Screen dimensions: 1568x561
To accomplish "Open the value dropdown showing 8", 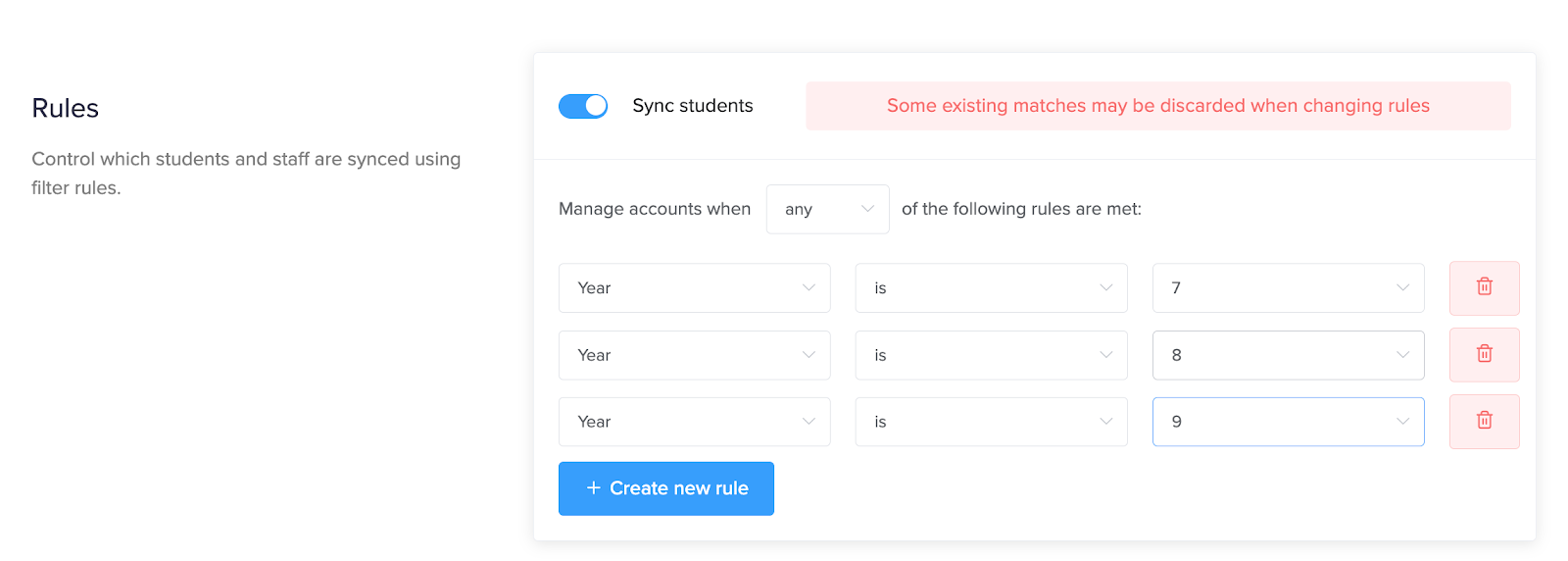I will coord(1288,355).
